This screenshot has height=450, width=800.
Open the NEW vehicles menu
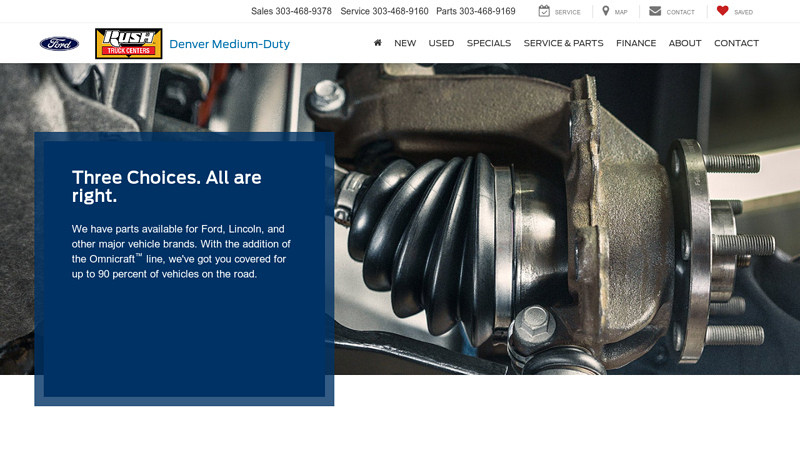pos(405,43)
